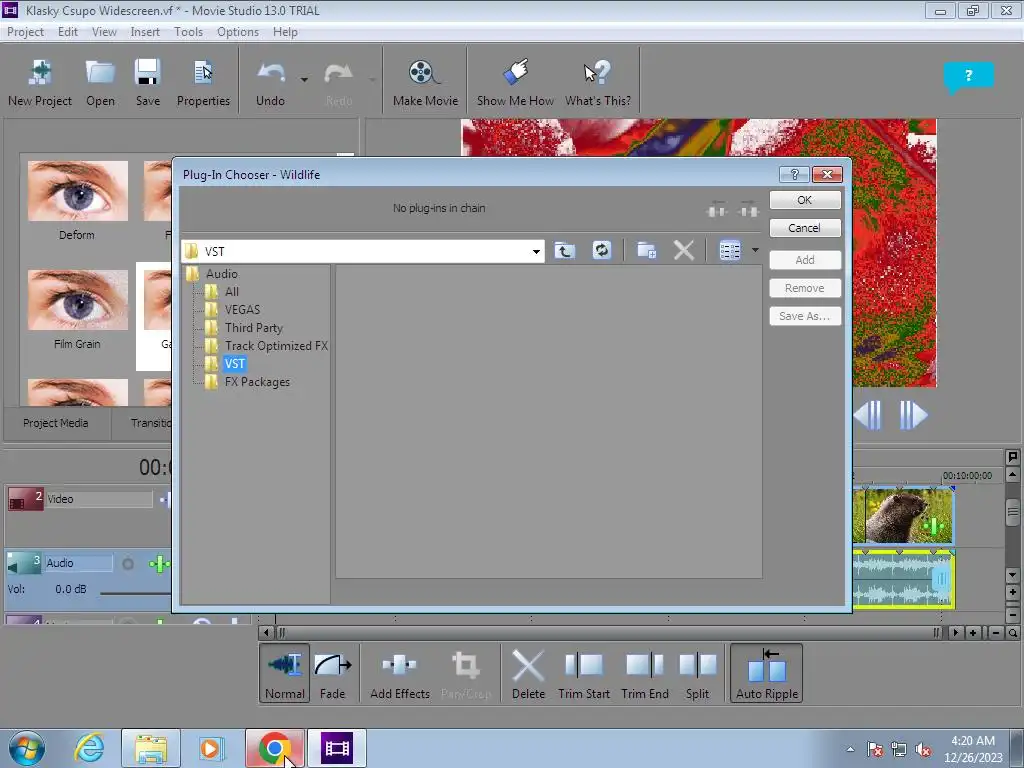Viewport: 1024px width, 768px height.
Task: Create a new plug-in folder
Action: (x=647, y=250)
